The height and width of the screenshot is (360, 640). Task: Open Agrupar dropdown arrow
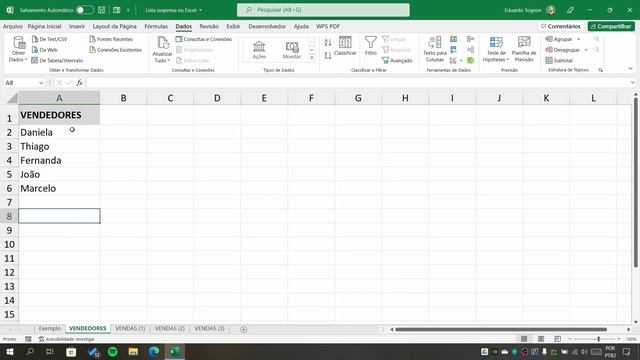point(578,39)
